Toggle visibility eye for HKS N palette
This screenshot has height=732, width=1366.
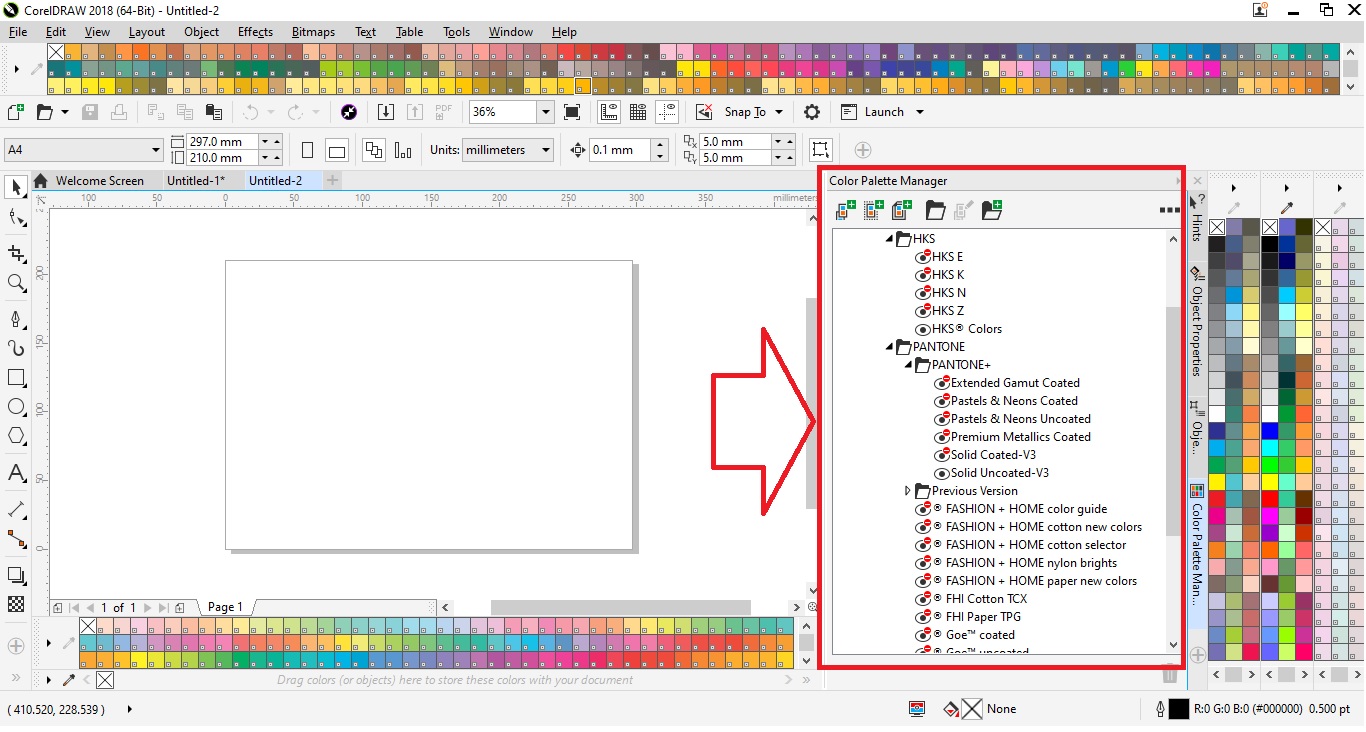click(x=923, y=293)
